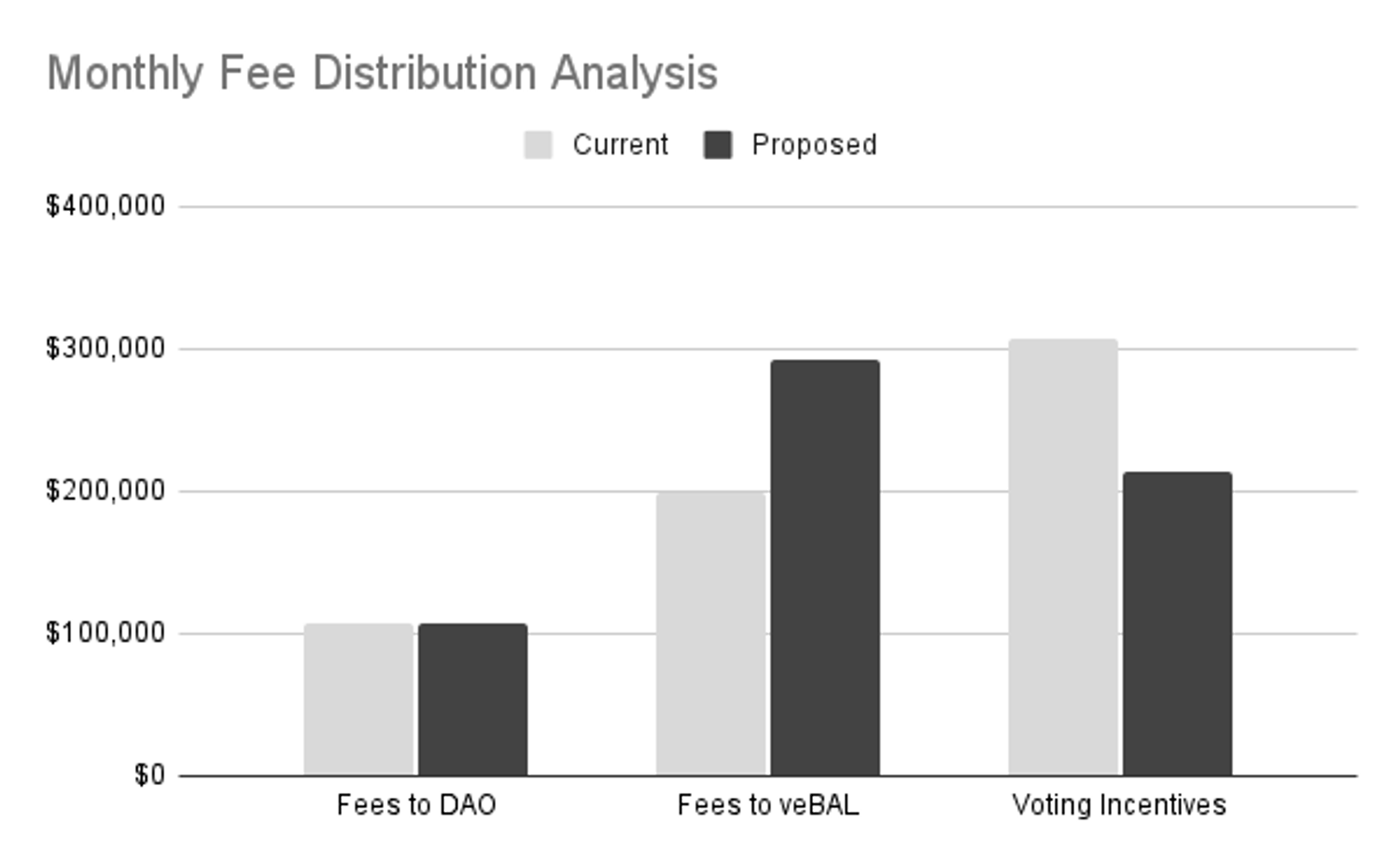Click the dark Proposed legend swatch

click(718, 145)
